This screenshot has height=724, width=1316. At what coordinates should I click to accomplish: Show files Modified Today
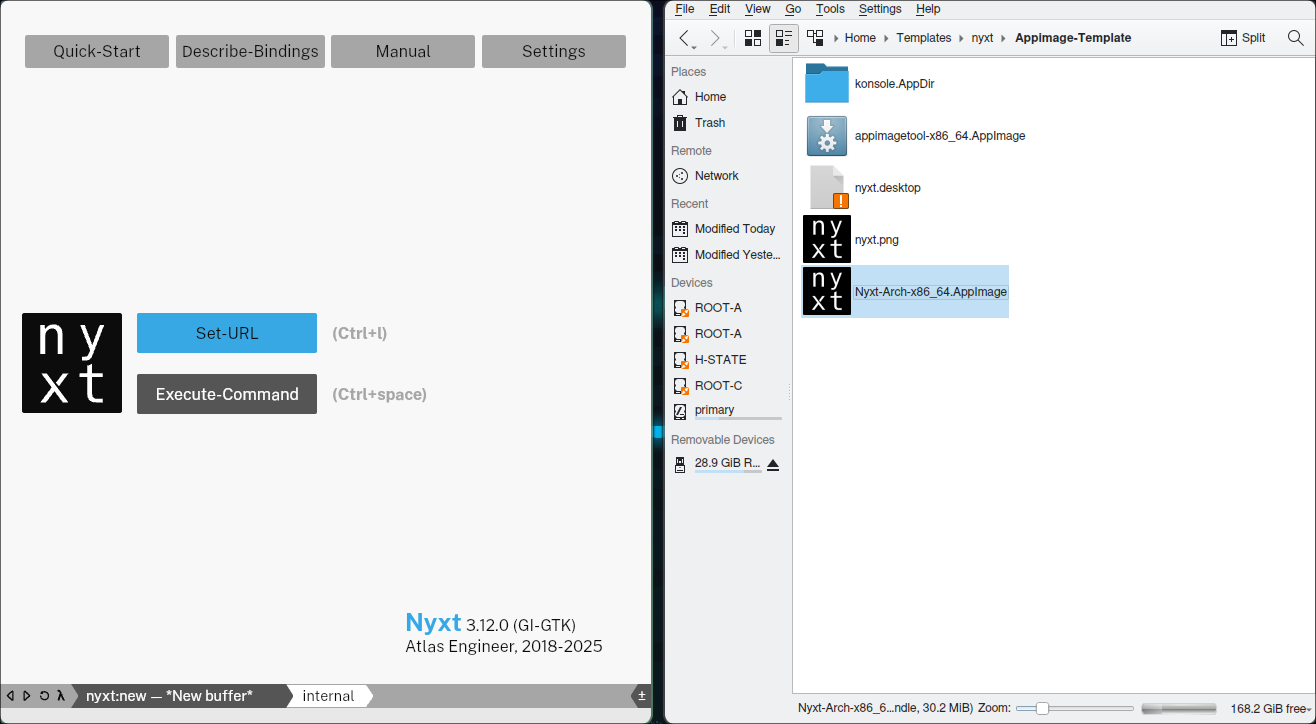[x=728, y=229]
